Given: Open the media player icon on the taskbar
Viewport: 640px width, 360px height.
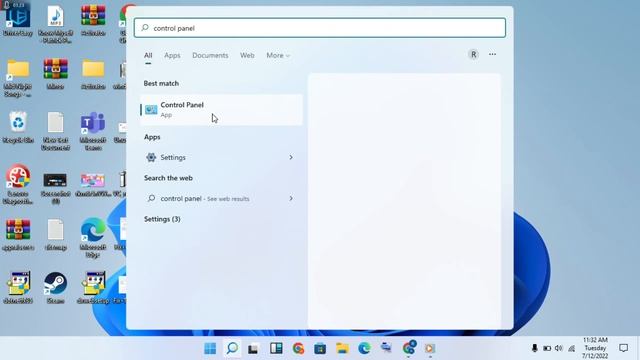Looking at the screenshot, I should coord(429,348).
